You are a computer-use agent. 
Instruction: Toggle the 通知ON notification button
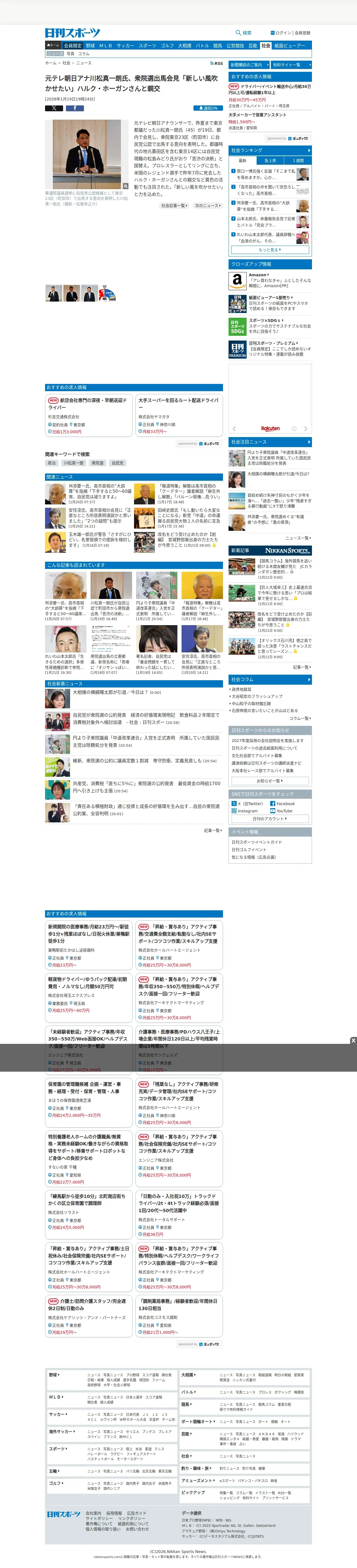[208, 108]
